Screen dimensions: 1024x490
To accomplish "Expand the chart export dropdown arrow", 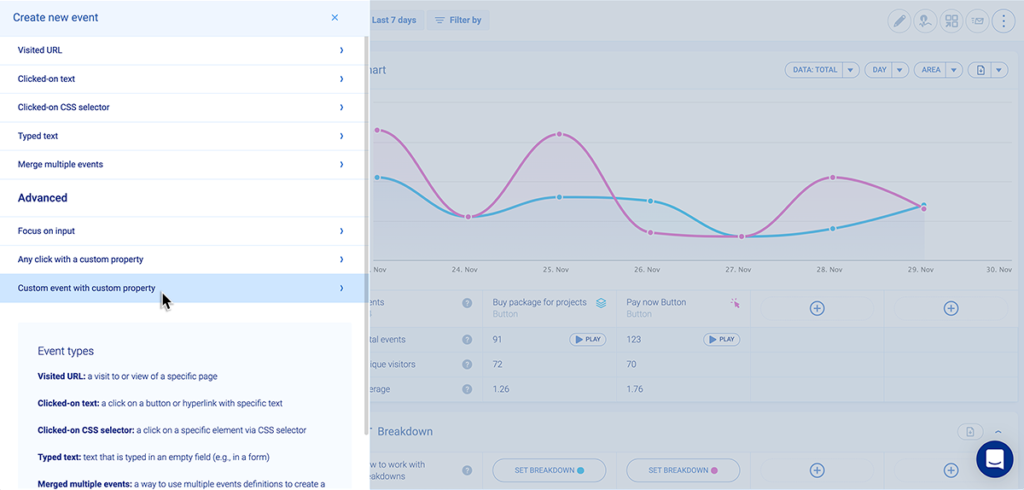I will [1000, 70].
